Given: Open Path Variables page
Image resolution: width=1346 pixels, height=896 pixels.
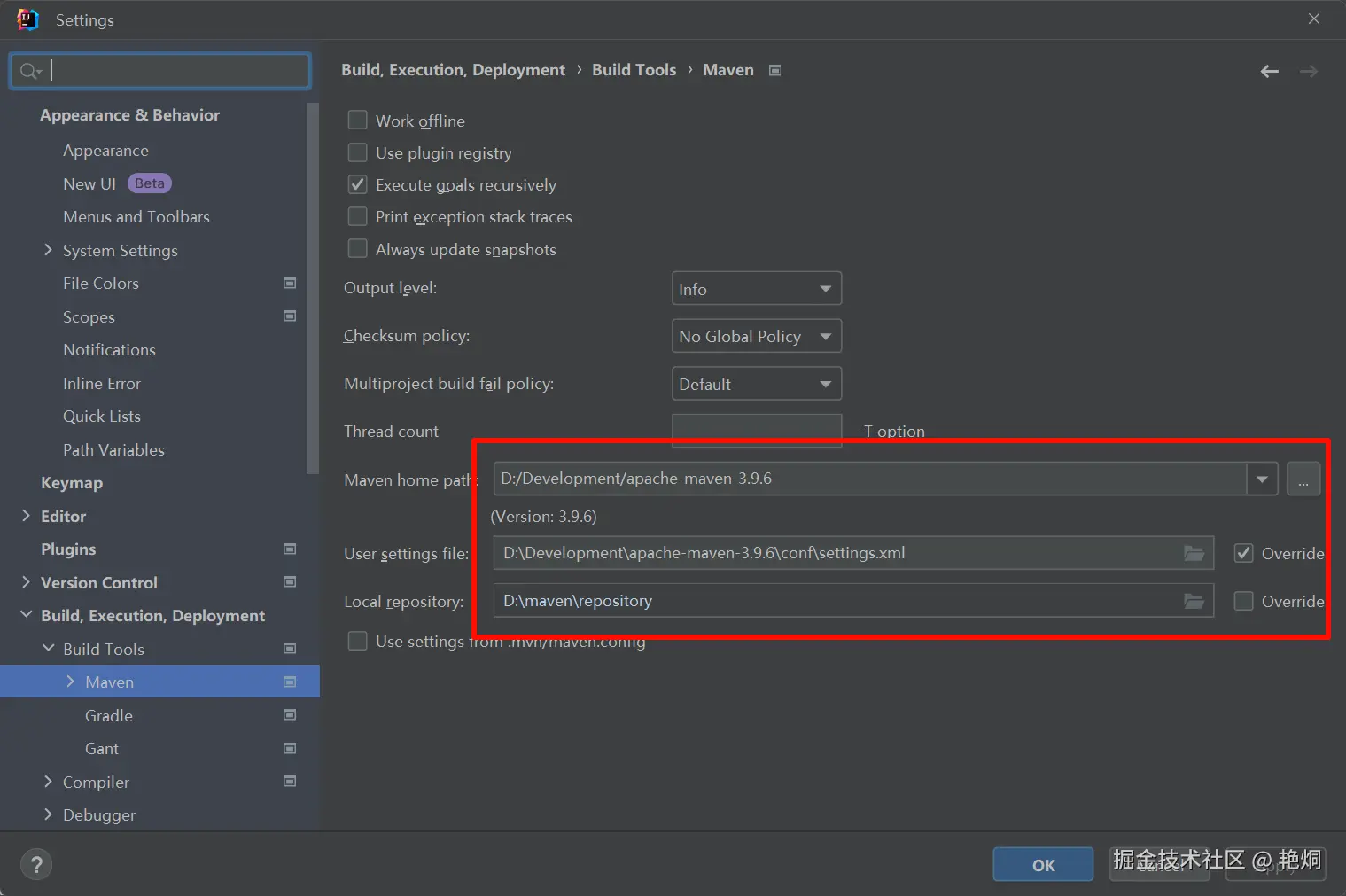Looking at the screenshot, I should point(113,449).
